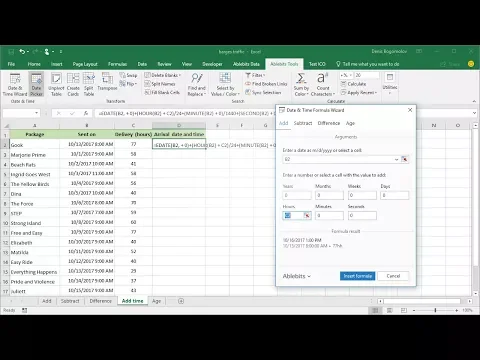Click the Insert formula button

tap(358, 276)
